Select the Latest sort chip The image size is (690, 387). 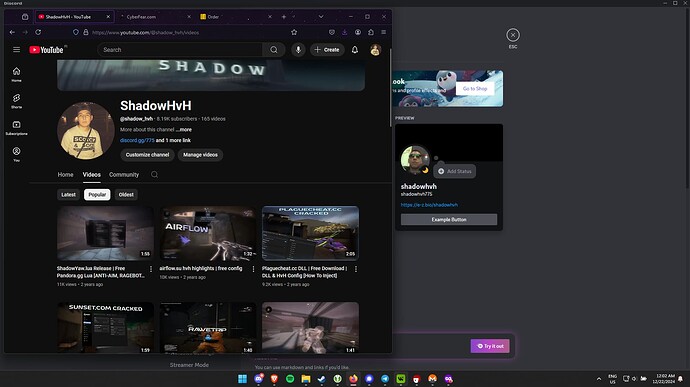(68, 195)
